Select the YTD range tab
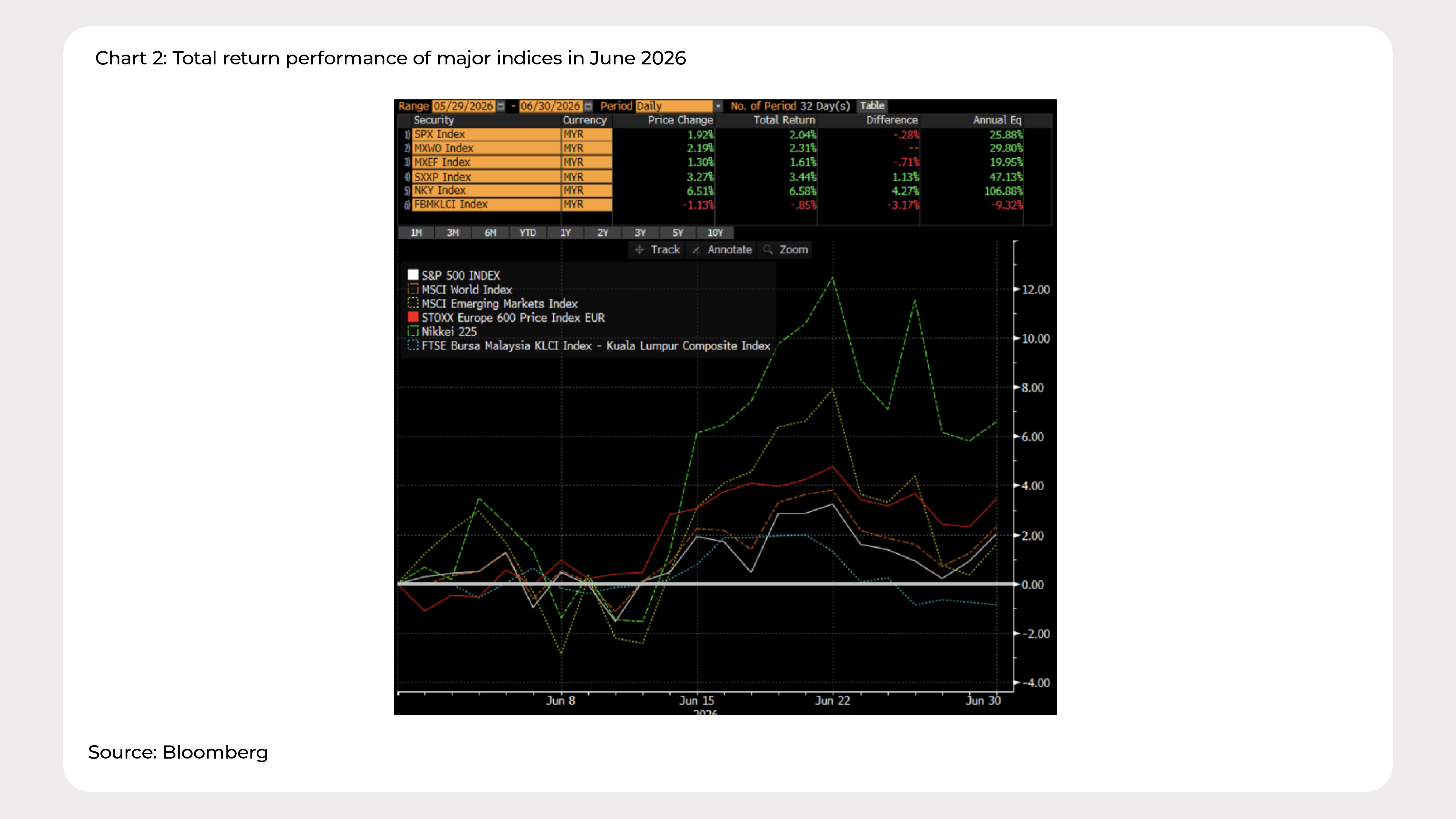 coord(527,233)
